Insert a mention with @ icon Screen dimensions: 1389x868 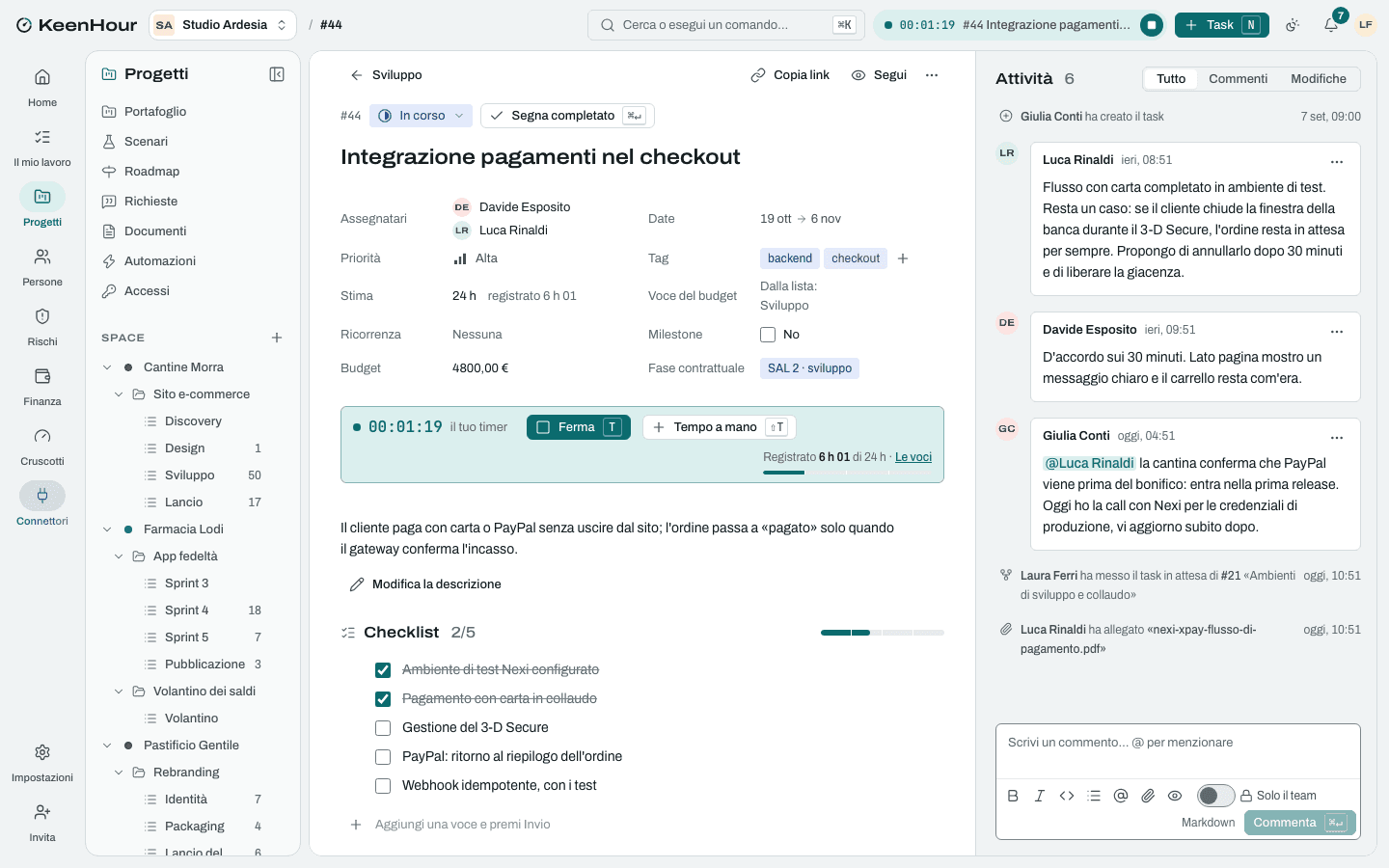coord(1121,796)
